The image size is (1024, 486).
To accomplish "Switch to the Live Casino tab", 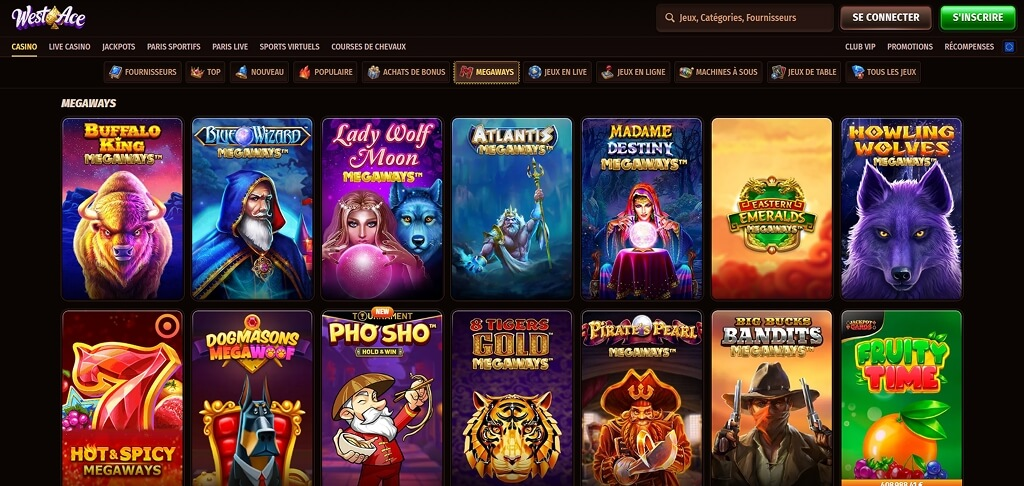I will [69, 46].
